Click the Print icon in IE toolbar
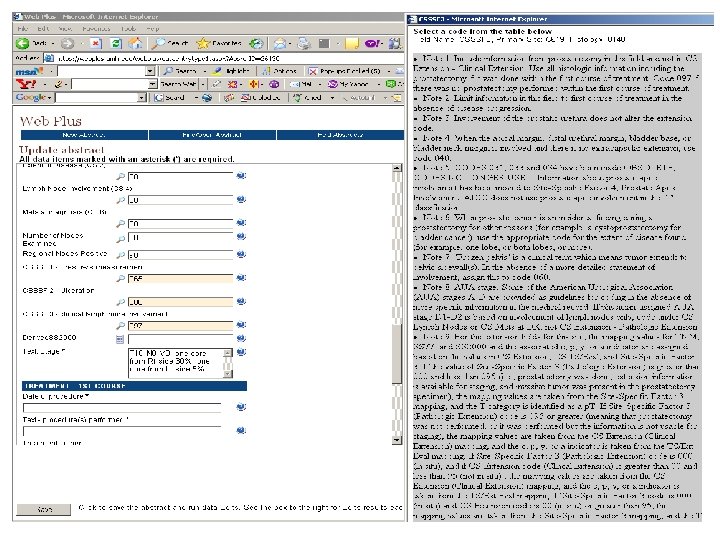Image resolution: width=720 pixels, height=540 pixels. click(x=304, y=43)
